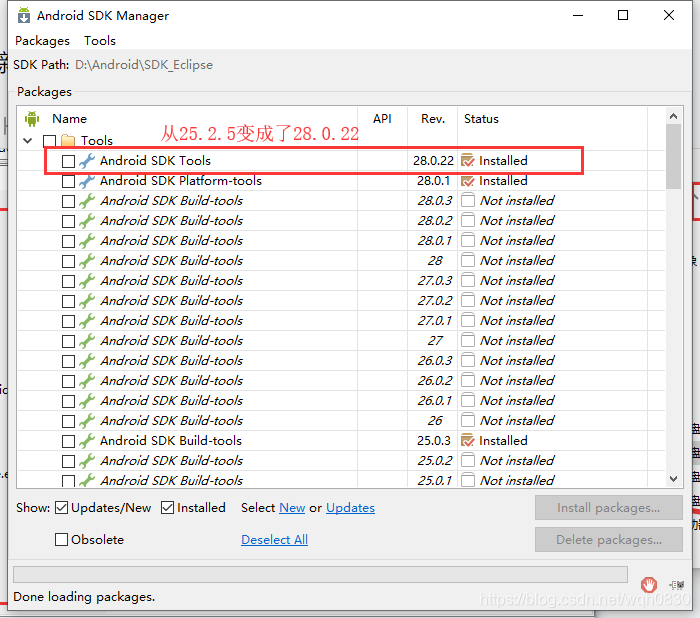Click the red stop hand icon

[649, 584]
